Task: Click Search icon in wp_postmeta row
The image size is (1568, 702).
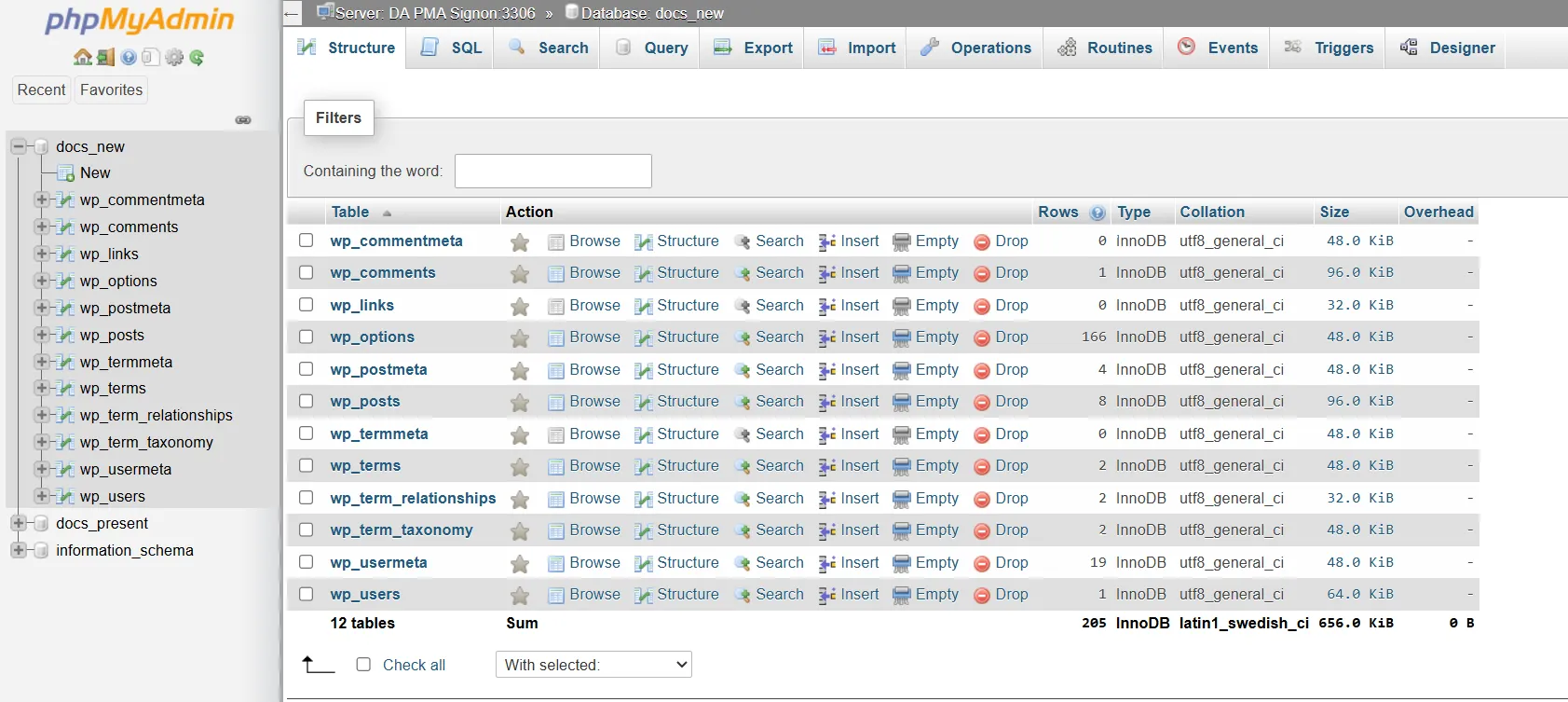Action: pos(743,370)
